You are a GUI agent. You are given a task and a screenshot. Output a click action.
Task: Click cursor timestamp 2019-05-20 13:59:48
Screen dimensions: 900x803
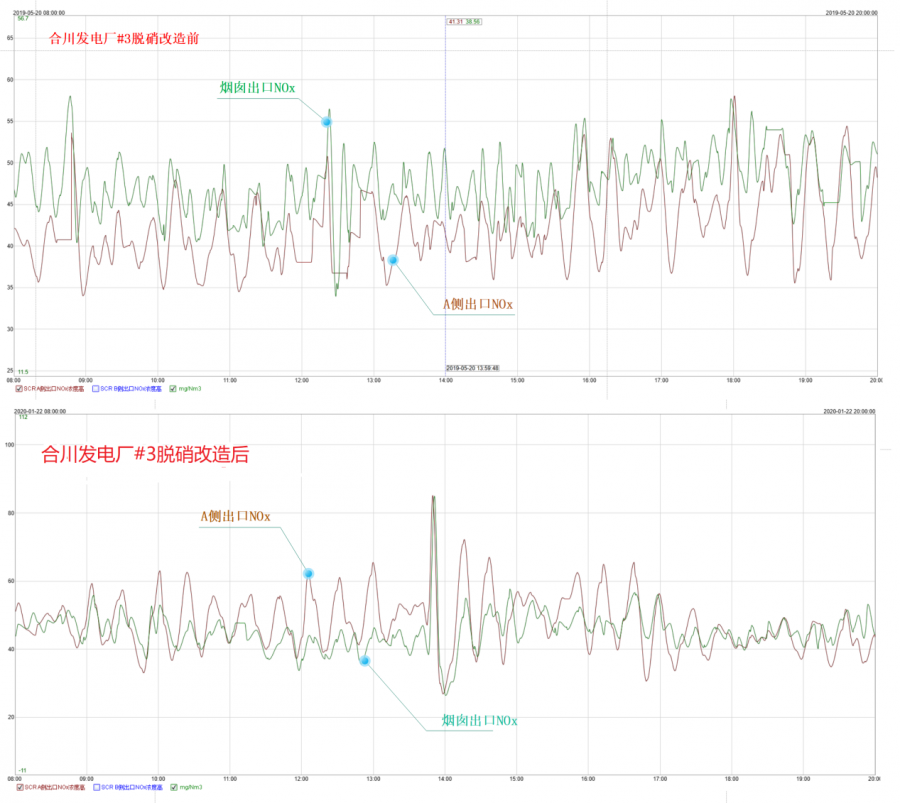click(x=472, y=368)
